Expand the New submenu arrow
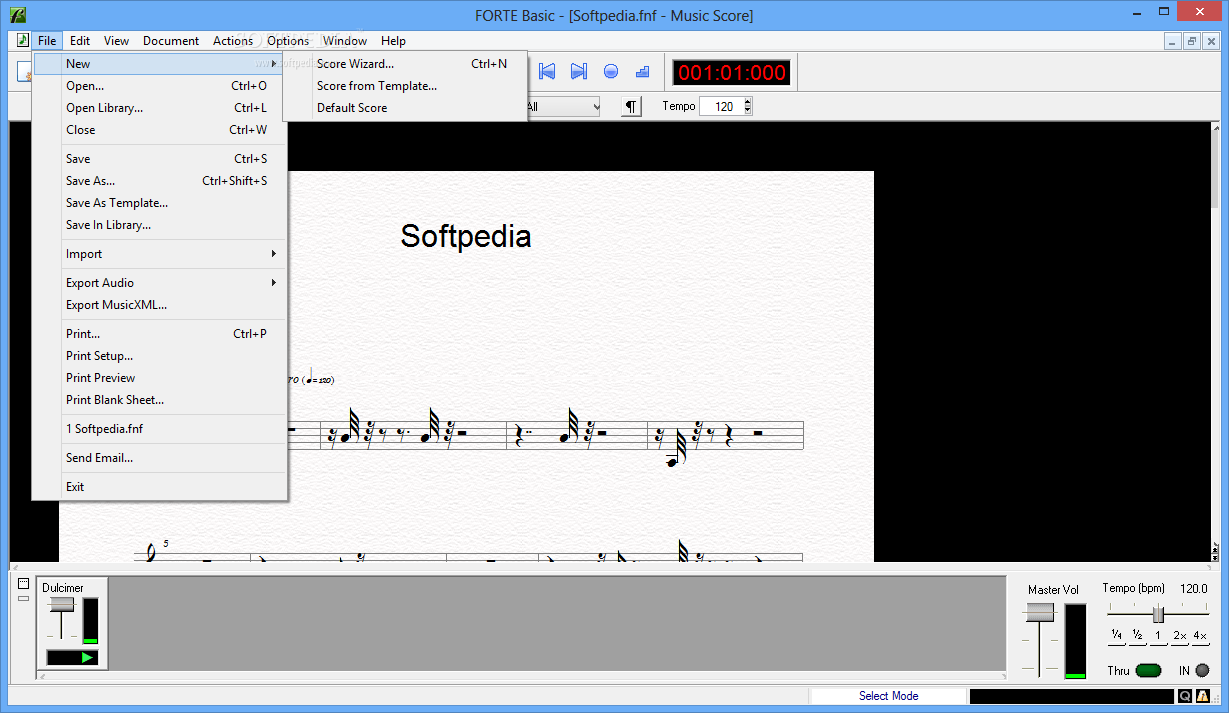 point(274,64)
